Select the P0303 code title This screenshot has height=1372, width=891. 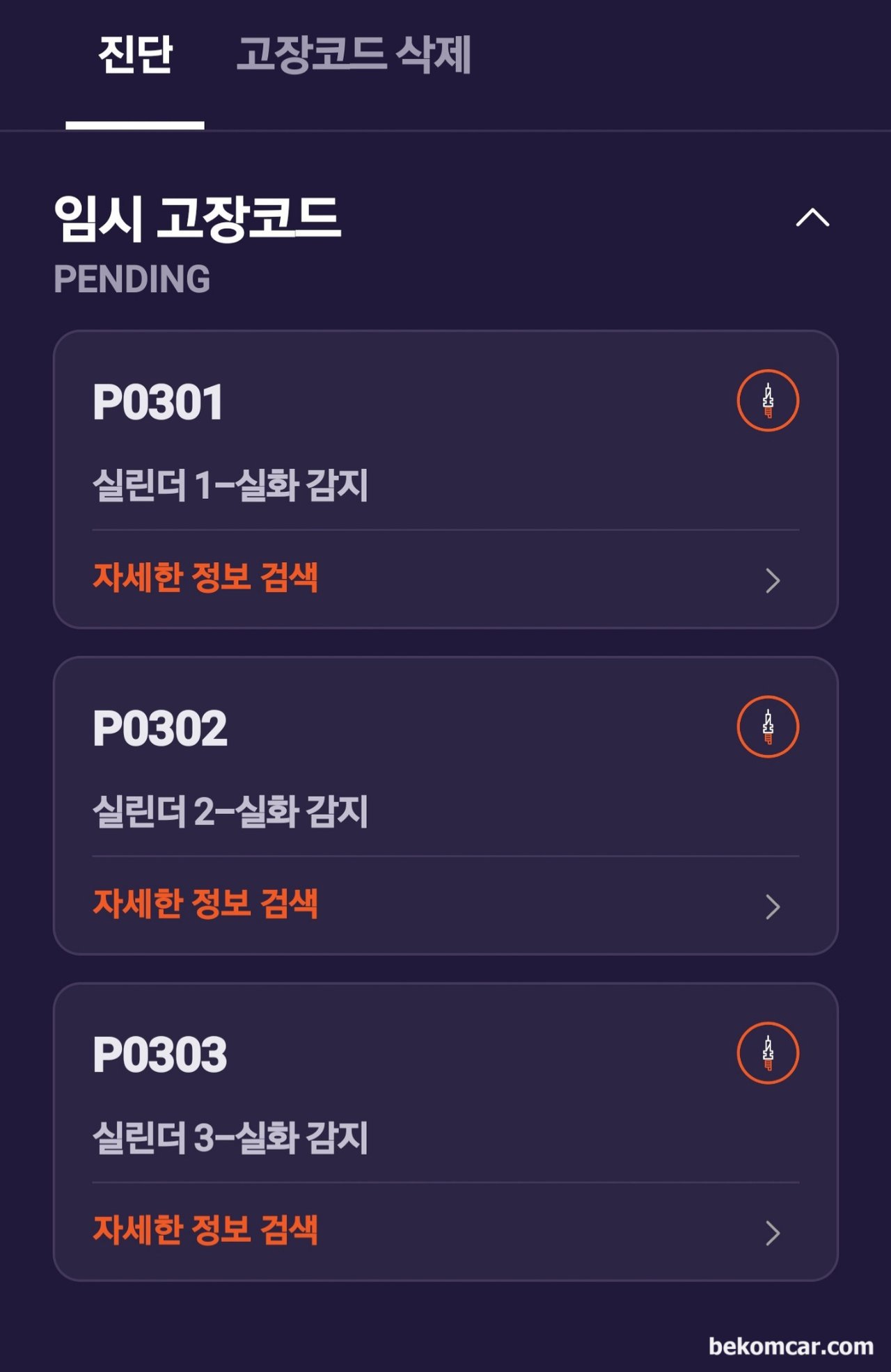(160, 1055)
